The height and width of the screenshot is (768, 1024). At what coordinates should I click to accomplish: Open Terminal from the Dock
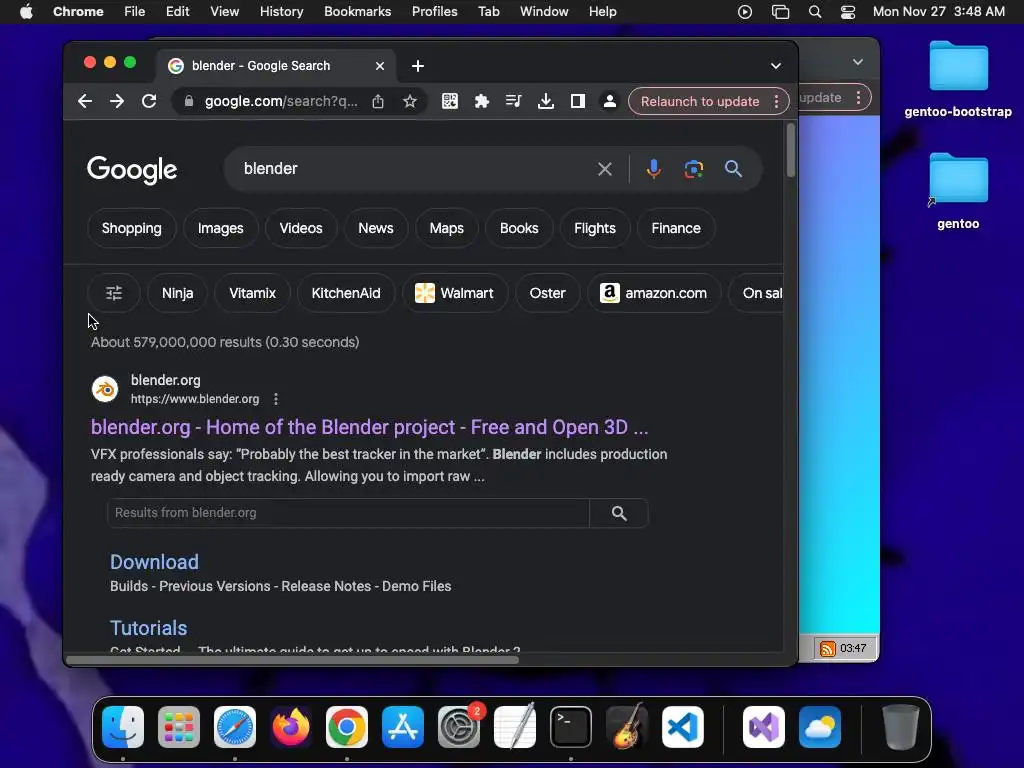point(571,727)
